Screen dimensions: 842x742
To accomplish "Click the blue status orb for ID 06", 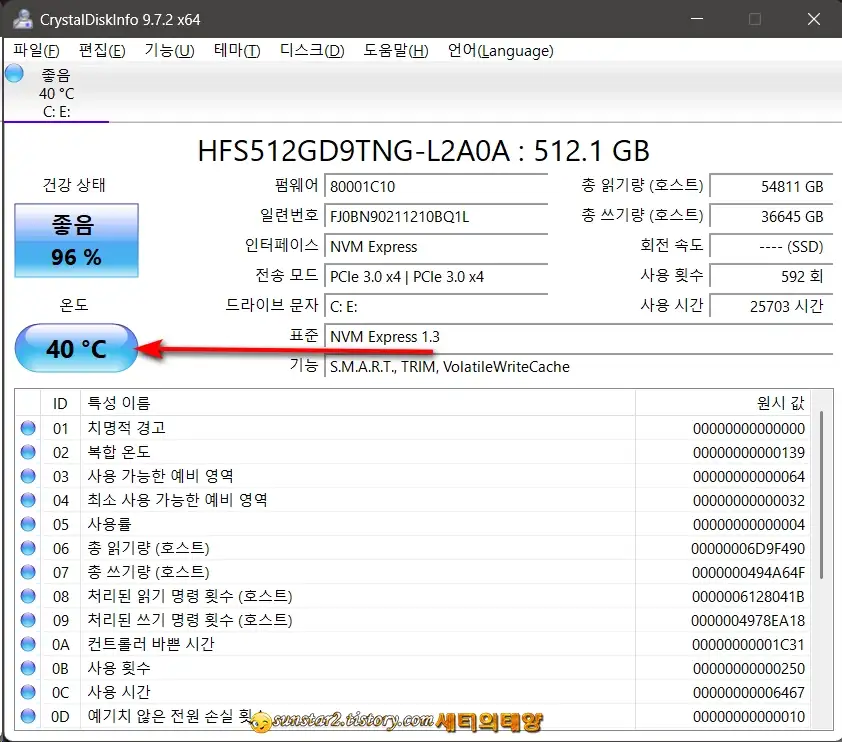I will 28,548.
